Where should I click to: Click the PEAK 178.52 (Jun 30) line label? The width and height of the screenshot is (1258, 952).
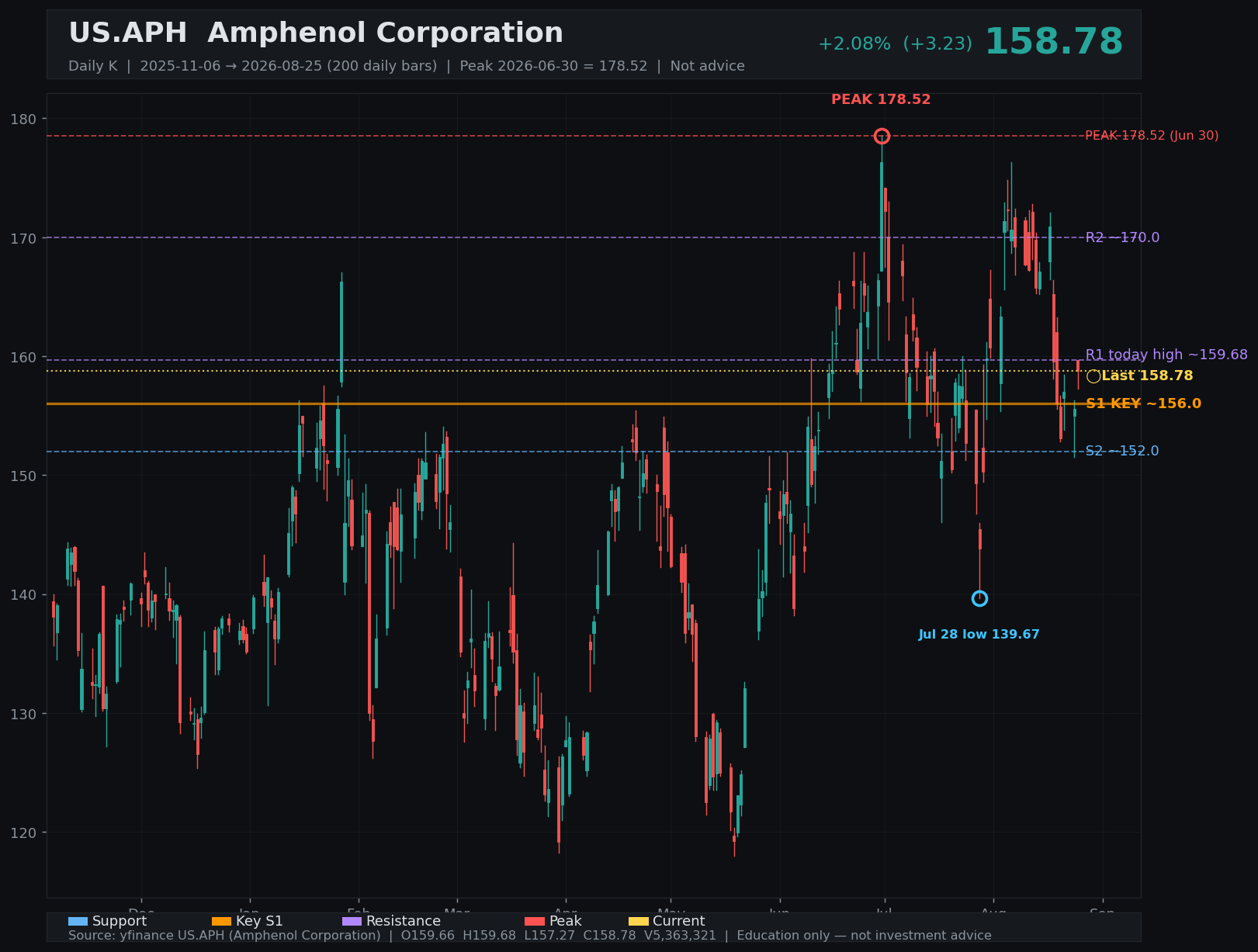click(x=1152, y=136)
